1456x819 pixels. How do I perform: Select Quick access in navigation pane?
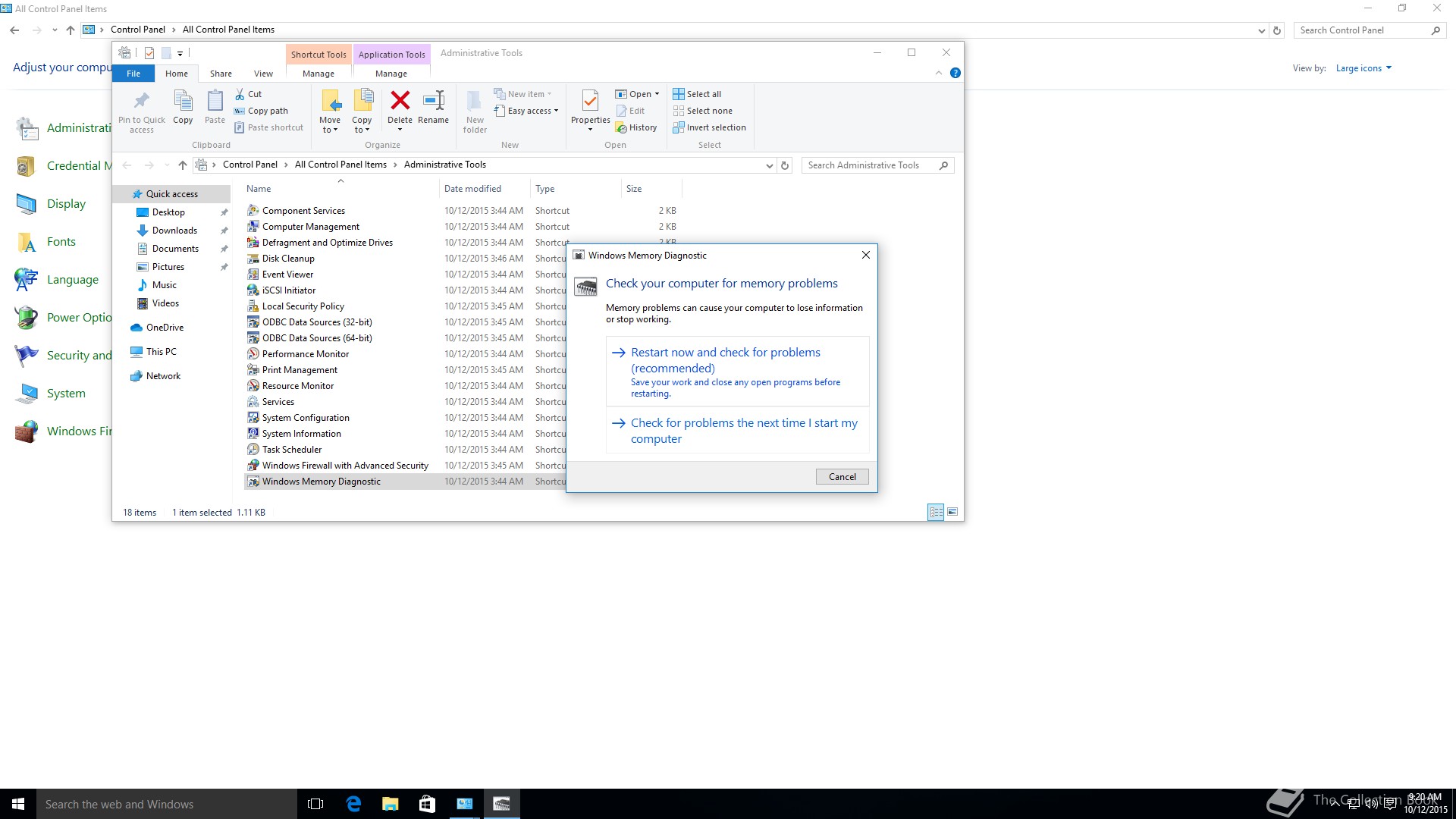click(171, 194)
